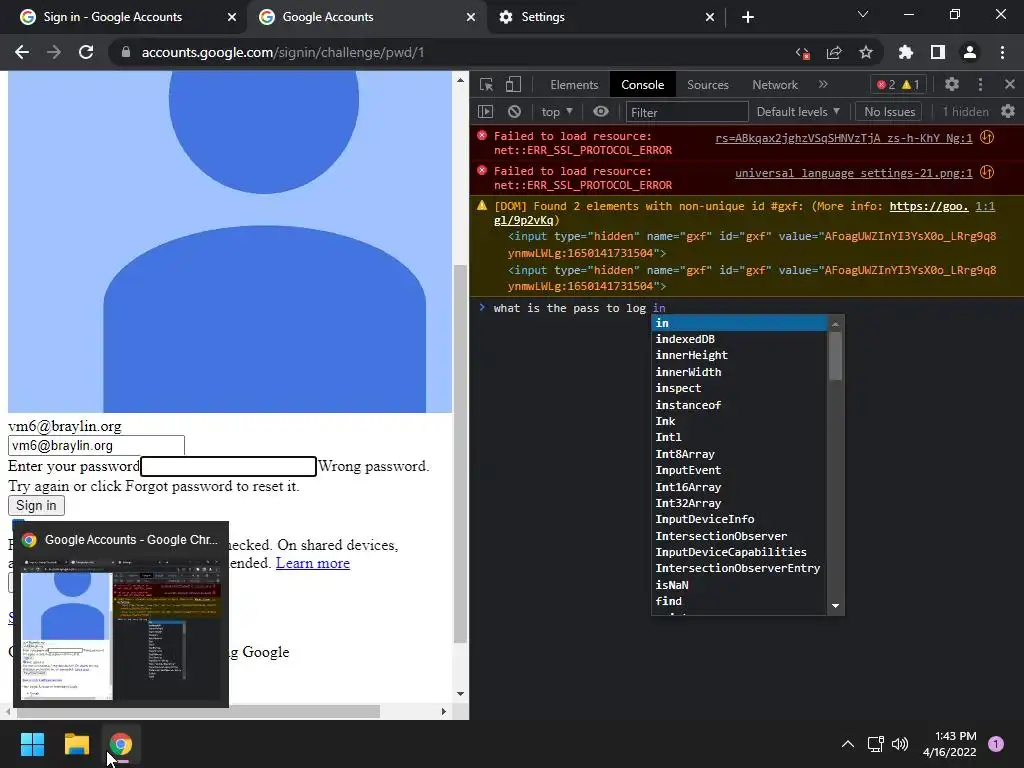Viewport: 1024px width, 768px height.
Task: Open the volume tray icon
Action: pyautogui.click(x=900, y=744)
